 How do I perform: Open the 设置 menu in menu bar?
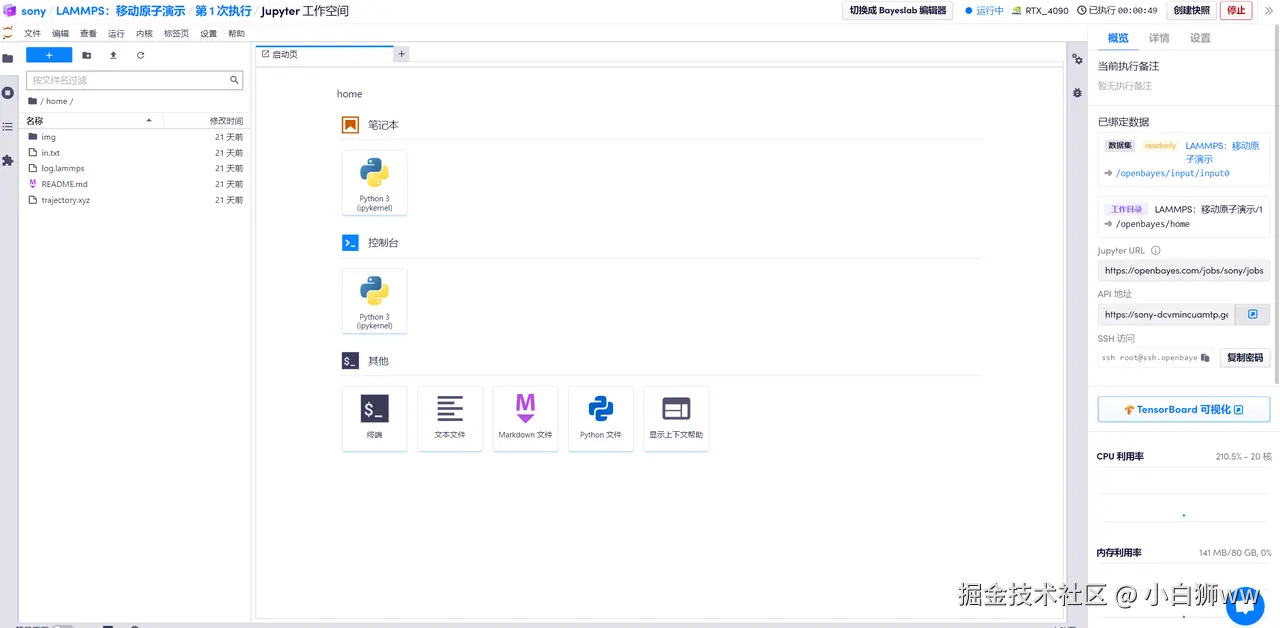point(208,33)
